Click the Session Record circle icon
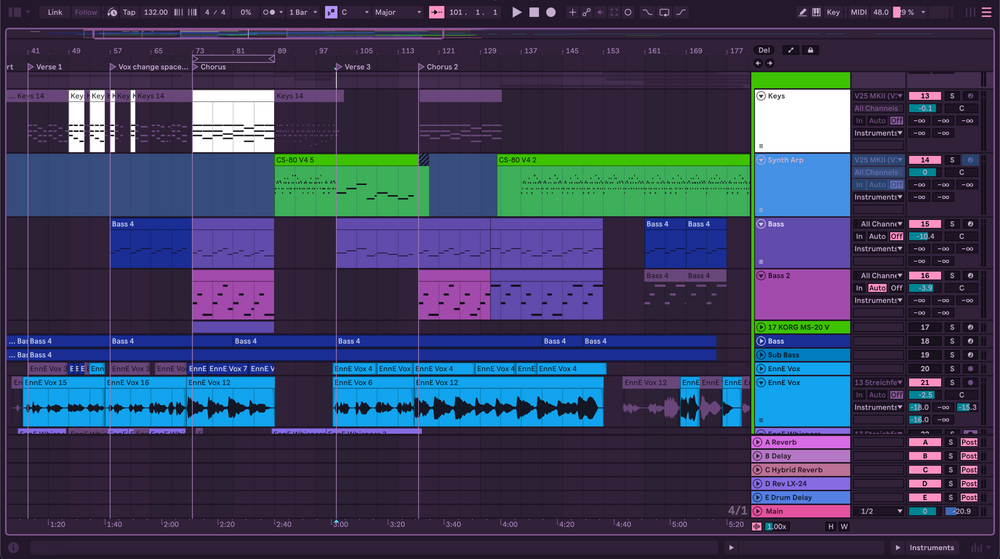The height and width of the screenshot is (559, 1000). [x=628, y=12]
